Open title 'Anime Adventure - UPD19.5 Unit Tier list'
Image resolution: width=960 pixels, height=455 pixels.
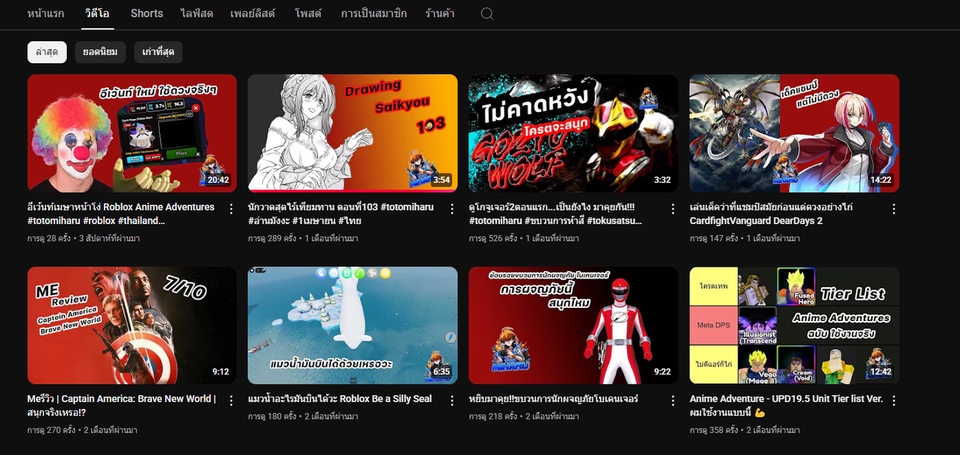click(x=786, y=405)
